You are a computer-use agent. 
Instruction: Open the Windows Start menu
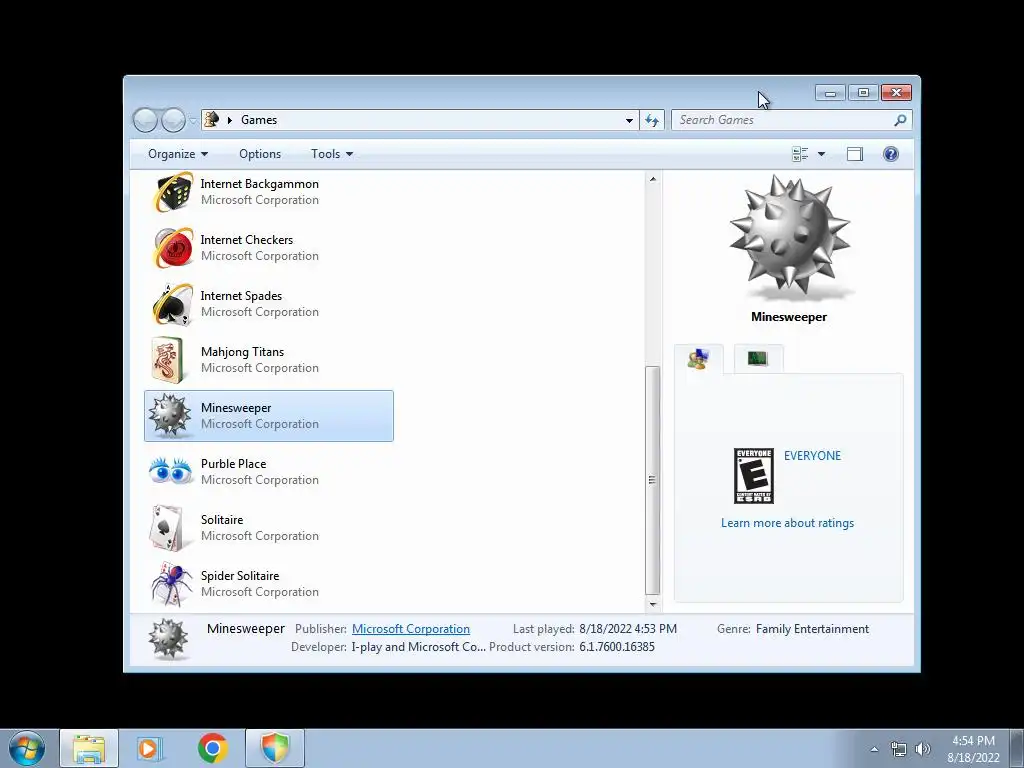pyautogui.click(x=27, y=748)
